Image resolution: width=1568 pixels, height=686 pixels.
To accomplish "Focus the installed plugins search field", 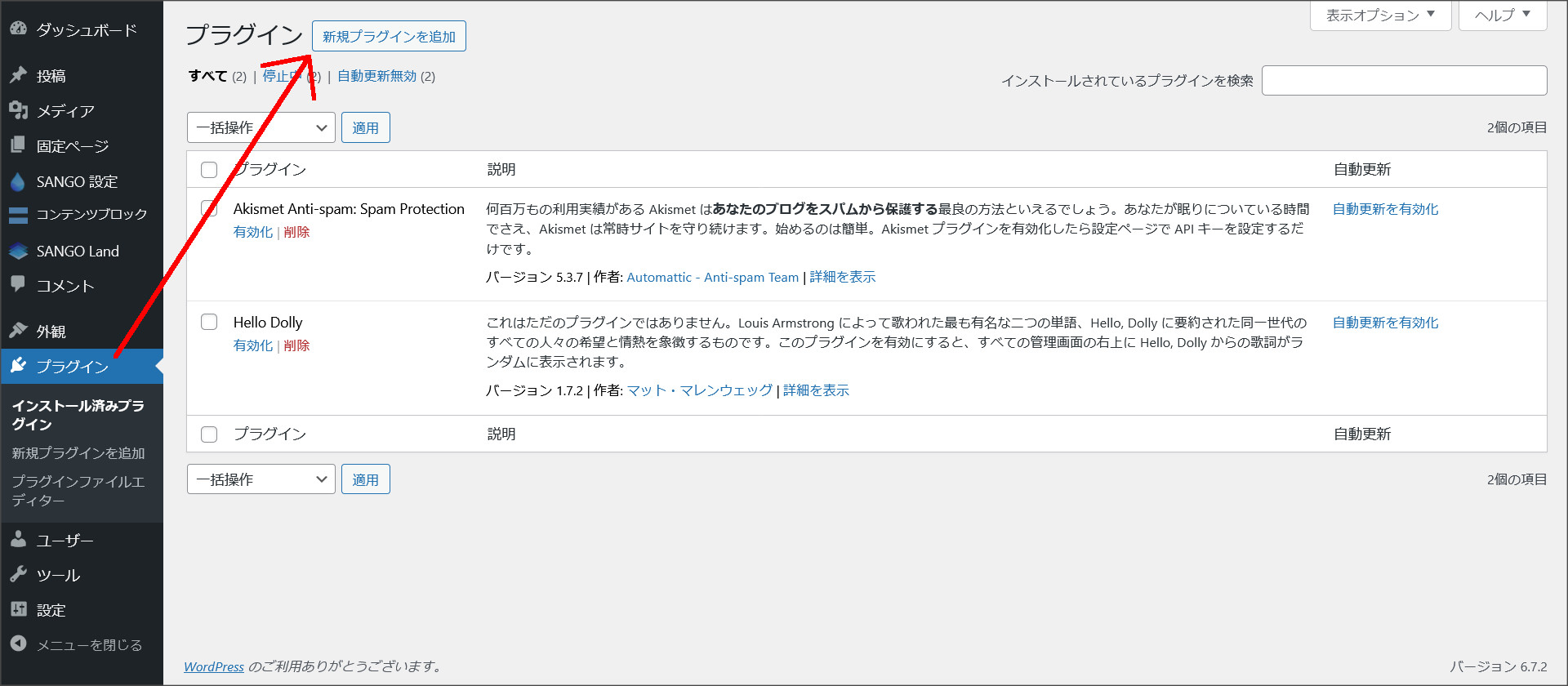I will tap(1404, 81).
